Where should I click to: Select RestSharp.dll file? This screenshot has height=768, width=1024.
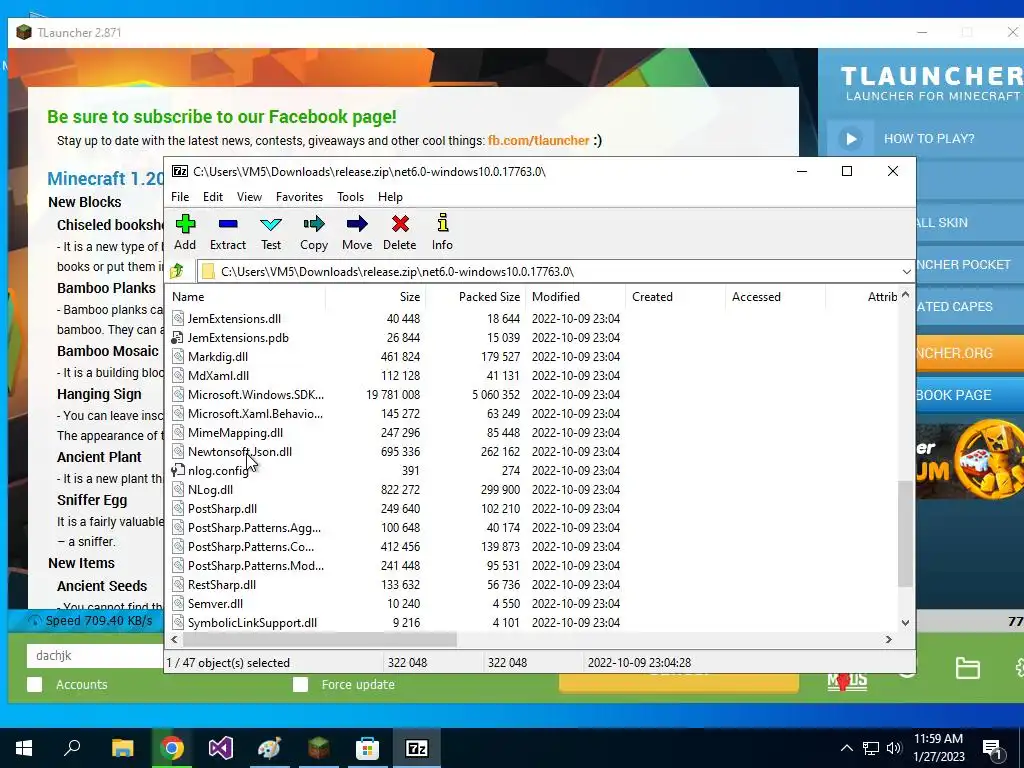(x=221, y=584)
